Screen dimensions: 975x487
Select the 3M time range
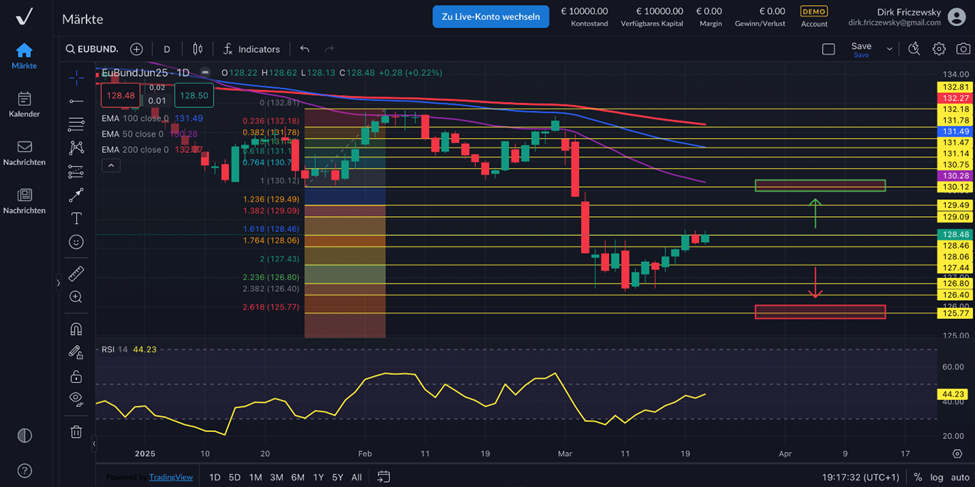click(x=276, y=478)
